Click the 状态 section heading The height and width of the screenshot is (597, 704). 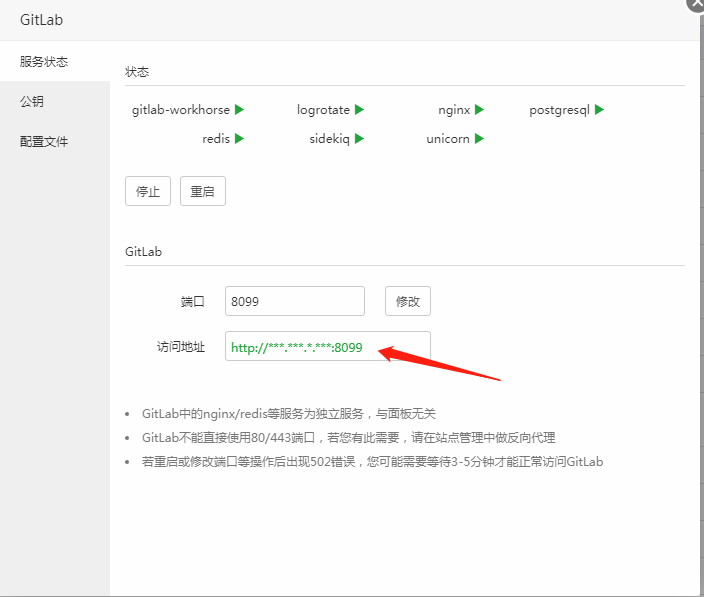click(x=137, y=72)
